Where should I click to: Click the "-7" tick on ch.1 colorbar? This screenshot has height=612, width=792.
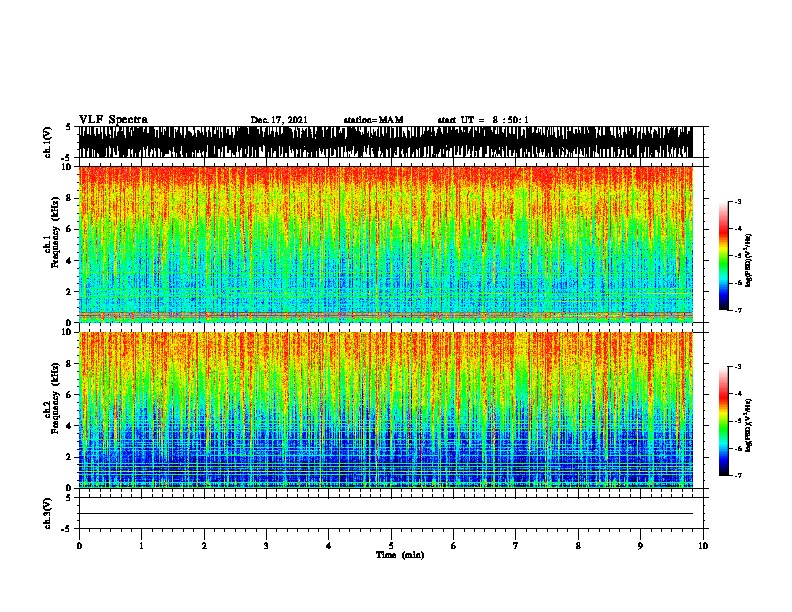click(738, 310)
